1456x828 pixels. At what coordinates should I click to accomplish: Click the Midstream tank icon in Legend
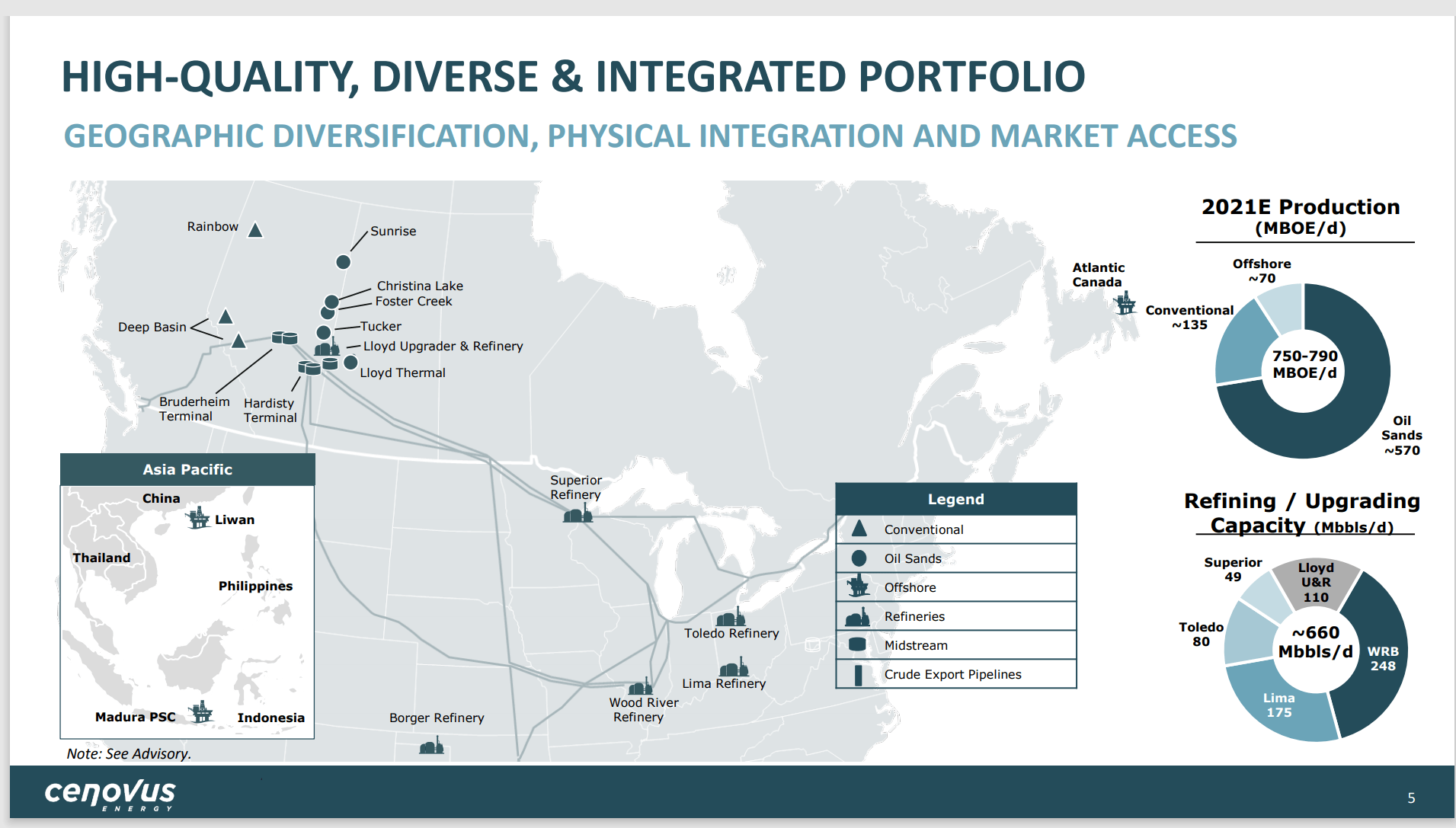click(x=857, y=644)
